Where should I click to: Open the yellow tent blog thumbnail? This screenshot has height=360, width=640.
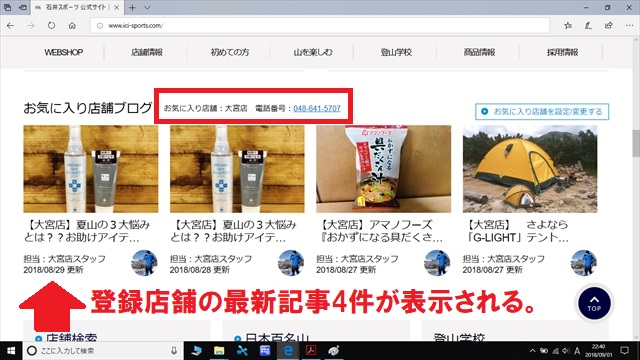[x=530, y=169]
